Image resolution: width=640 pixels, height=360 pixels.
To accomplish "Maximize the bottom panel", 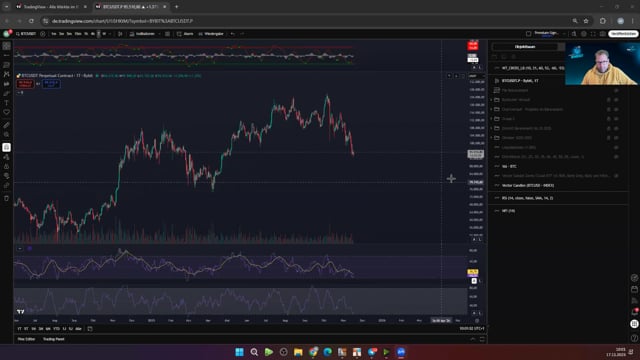I will click(482, 339).
